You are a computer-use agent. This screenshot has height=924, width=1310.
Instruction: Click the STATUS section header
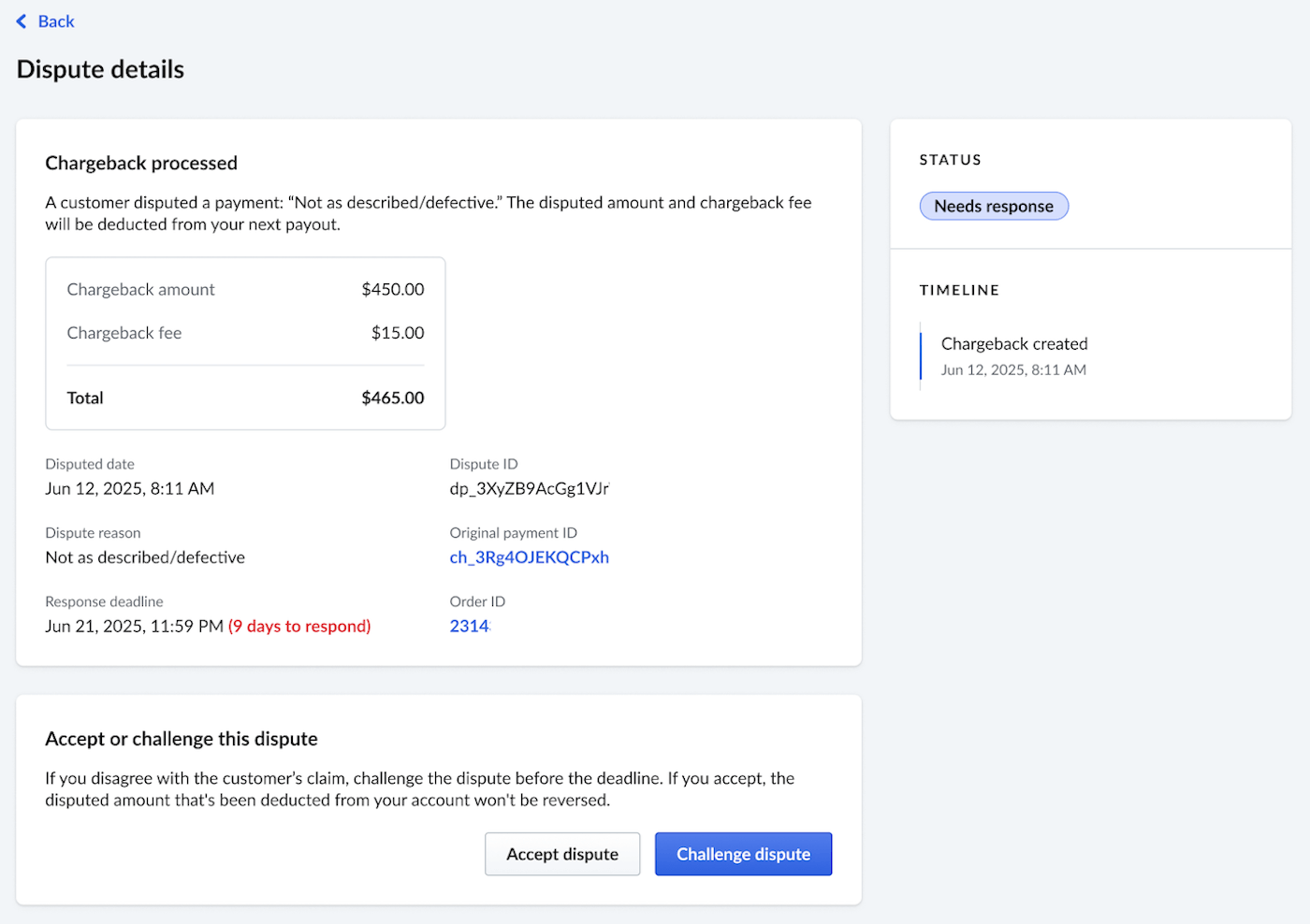pos(950,159)
